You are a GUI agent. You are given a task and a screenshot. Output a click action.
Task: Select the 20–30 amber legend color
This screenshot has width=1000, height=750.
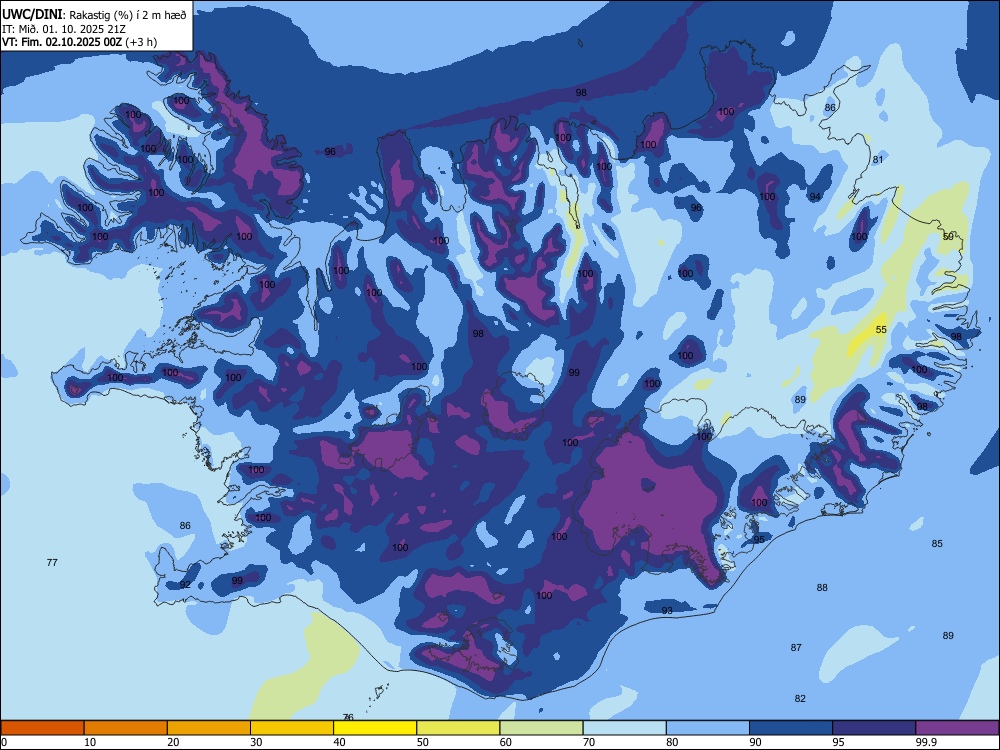(209, 728)
